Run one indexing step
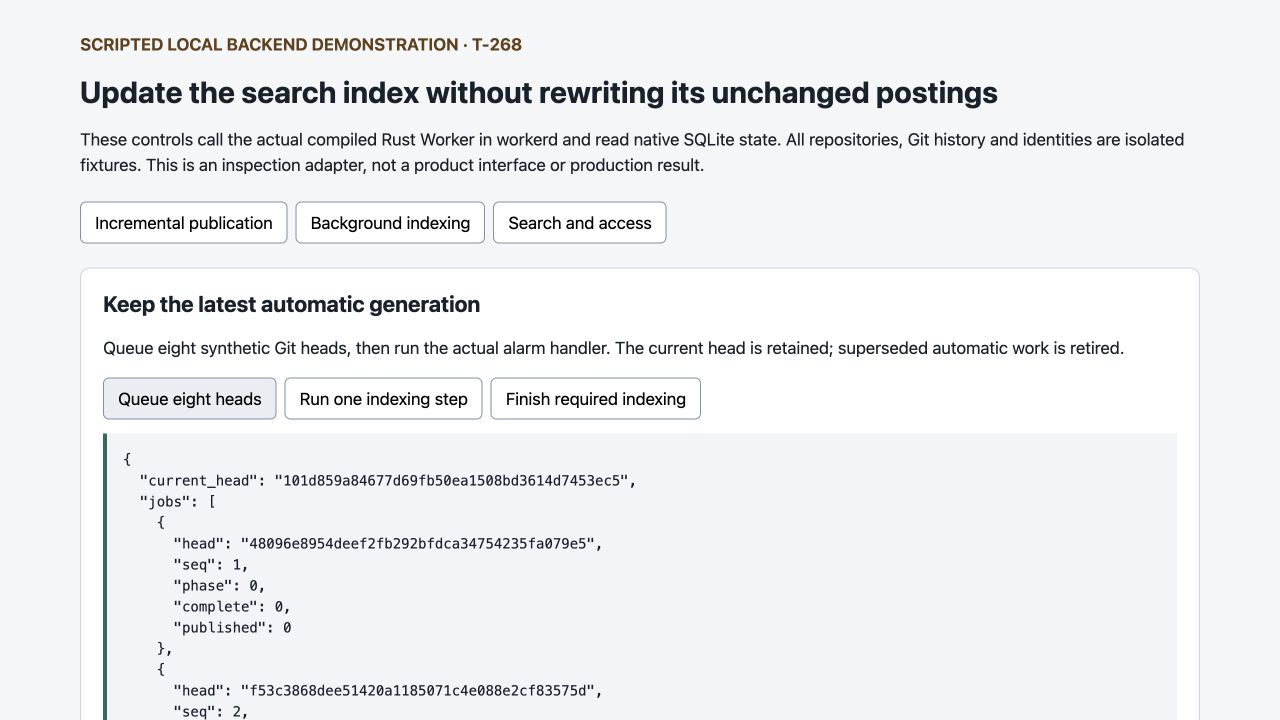Screen dimensions: 1280x720 click(384, 399)
